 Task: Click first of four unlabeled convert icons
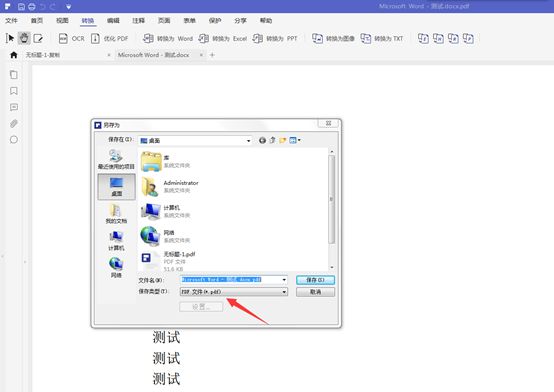point(423,38)
